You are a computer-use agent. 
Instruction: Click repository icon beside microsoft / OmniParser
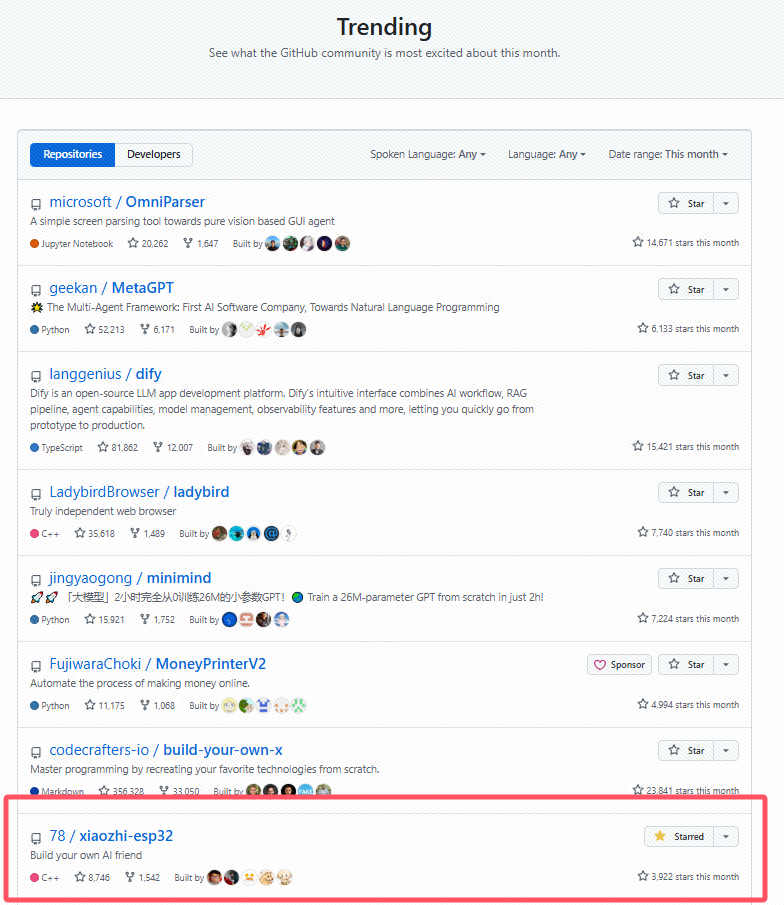(36, 204)
